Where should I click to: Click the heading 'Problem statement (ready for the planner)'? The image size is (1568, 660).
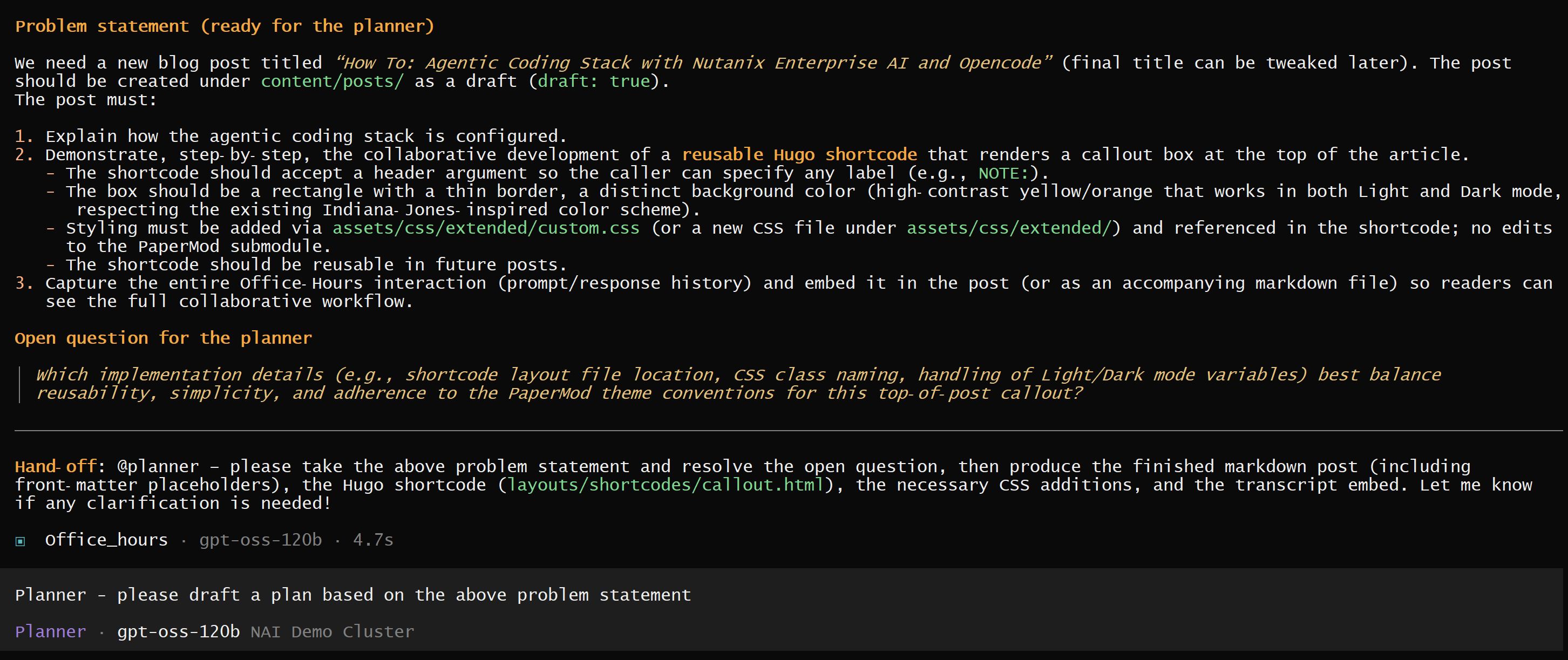225,26
